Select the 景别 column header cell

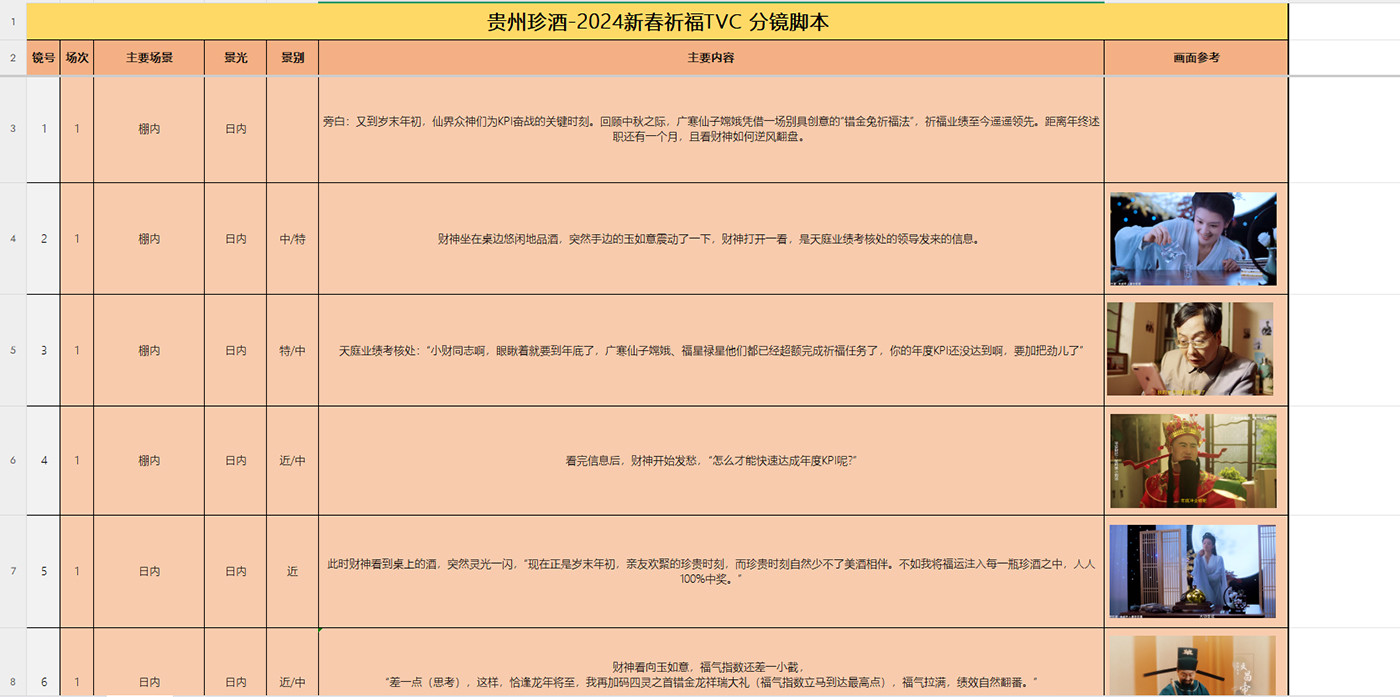pyautogui.click(x=292, y=58)
